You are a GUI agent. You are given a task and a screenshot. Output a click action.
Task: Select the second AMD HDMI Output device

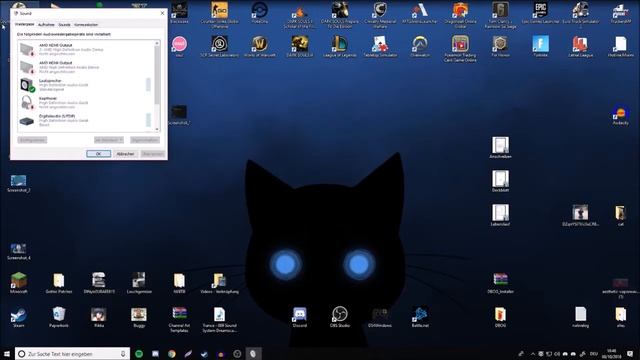click(86, 67)
